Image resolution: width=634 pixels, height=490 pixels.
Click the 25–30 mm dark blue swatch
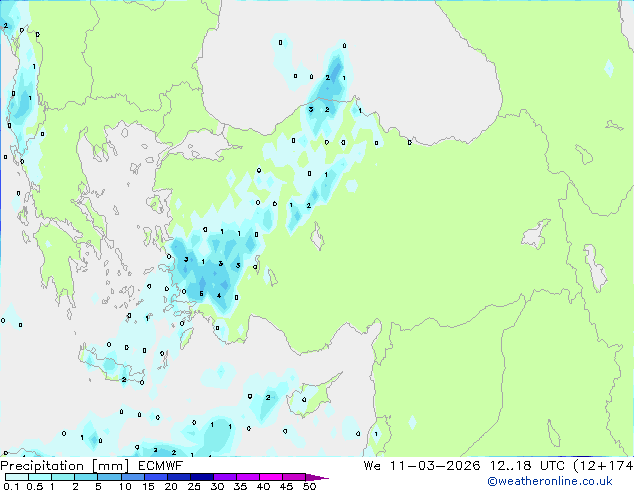pyautogui.click(x=201, y=477)
